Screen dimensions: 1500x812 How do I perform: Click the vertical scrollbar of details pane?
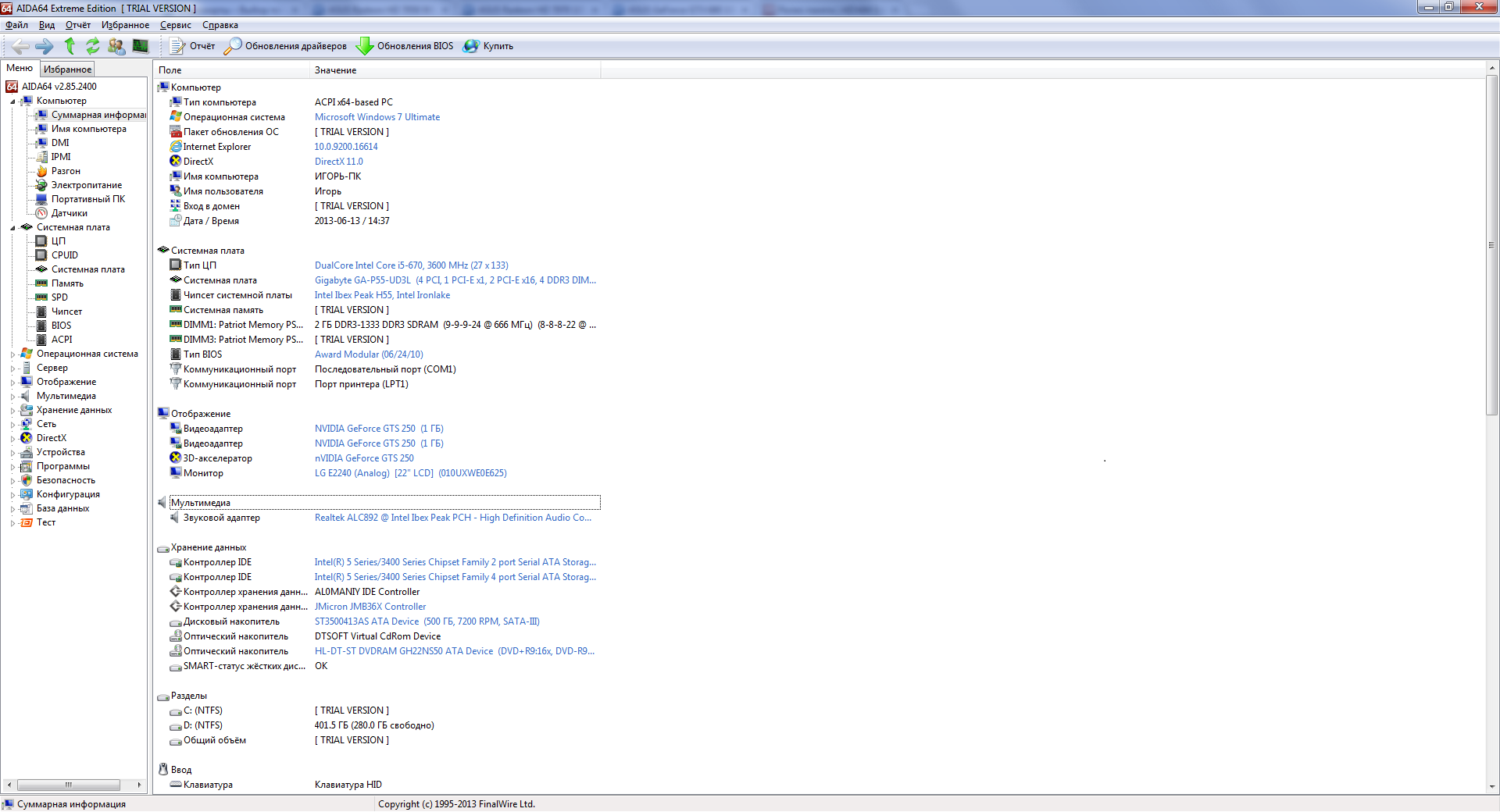click(x=1492, y=245)
